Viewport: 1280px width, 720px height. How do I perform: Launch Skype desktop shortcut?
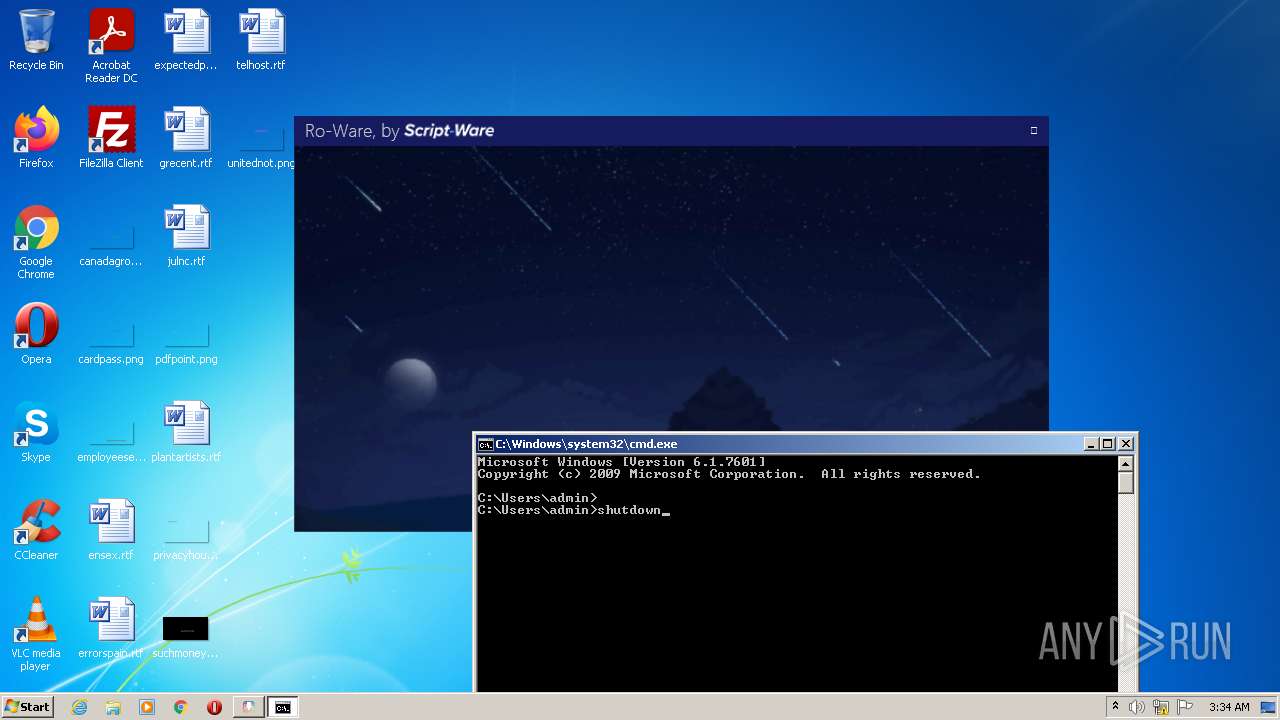36,432
